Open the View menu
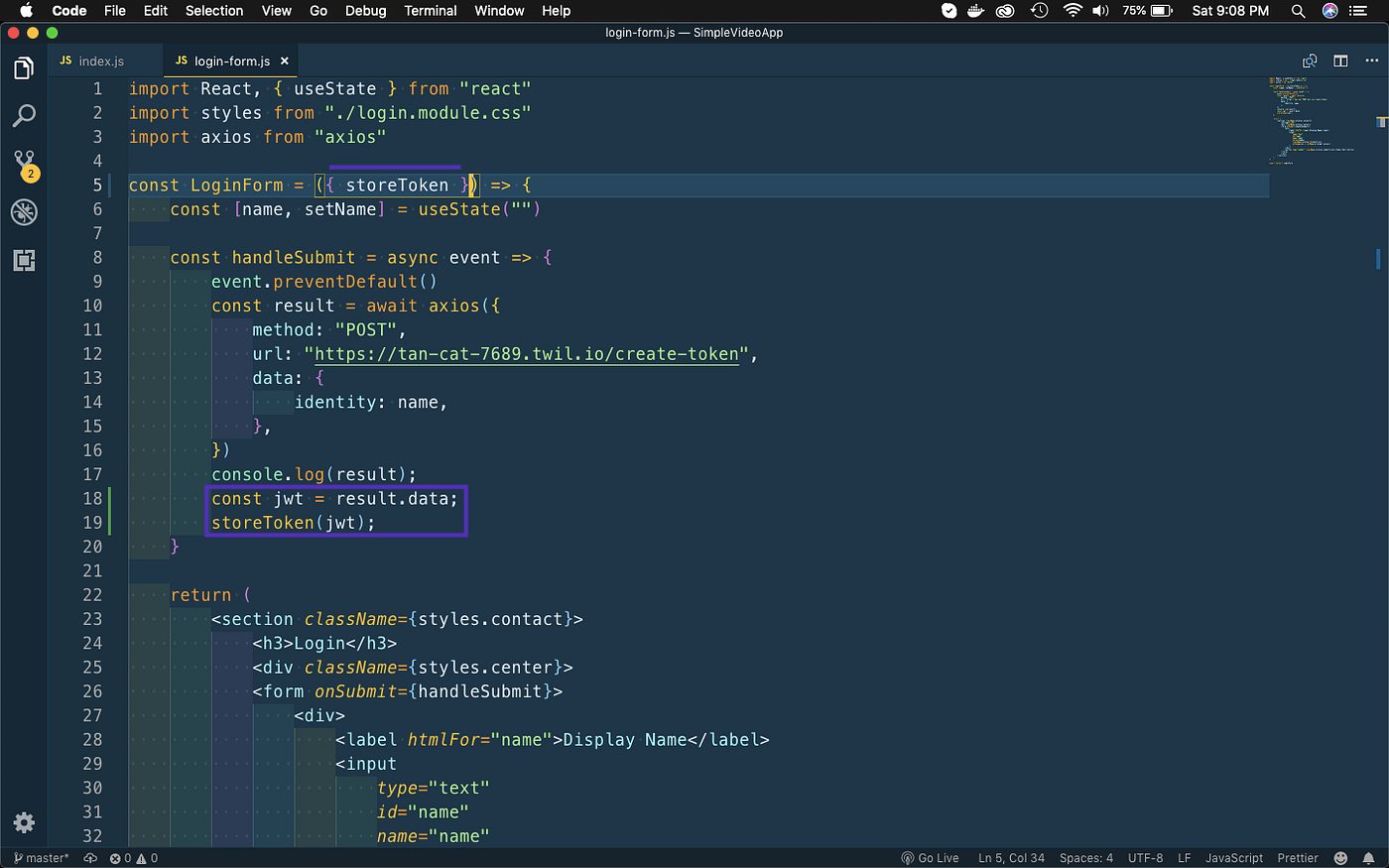This screenshot has width=1389, height=868. click(277, 11)
